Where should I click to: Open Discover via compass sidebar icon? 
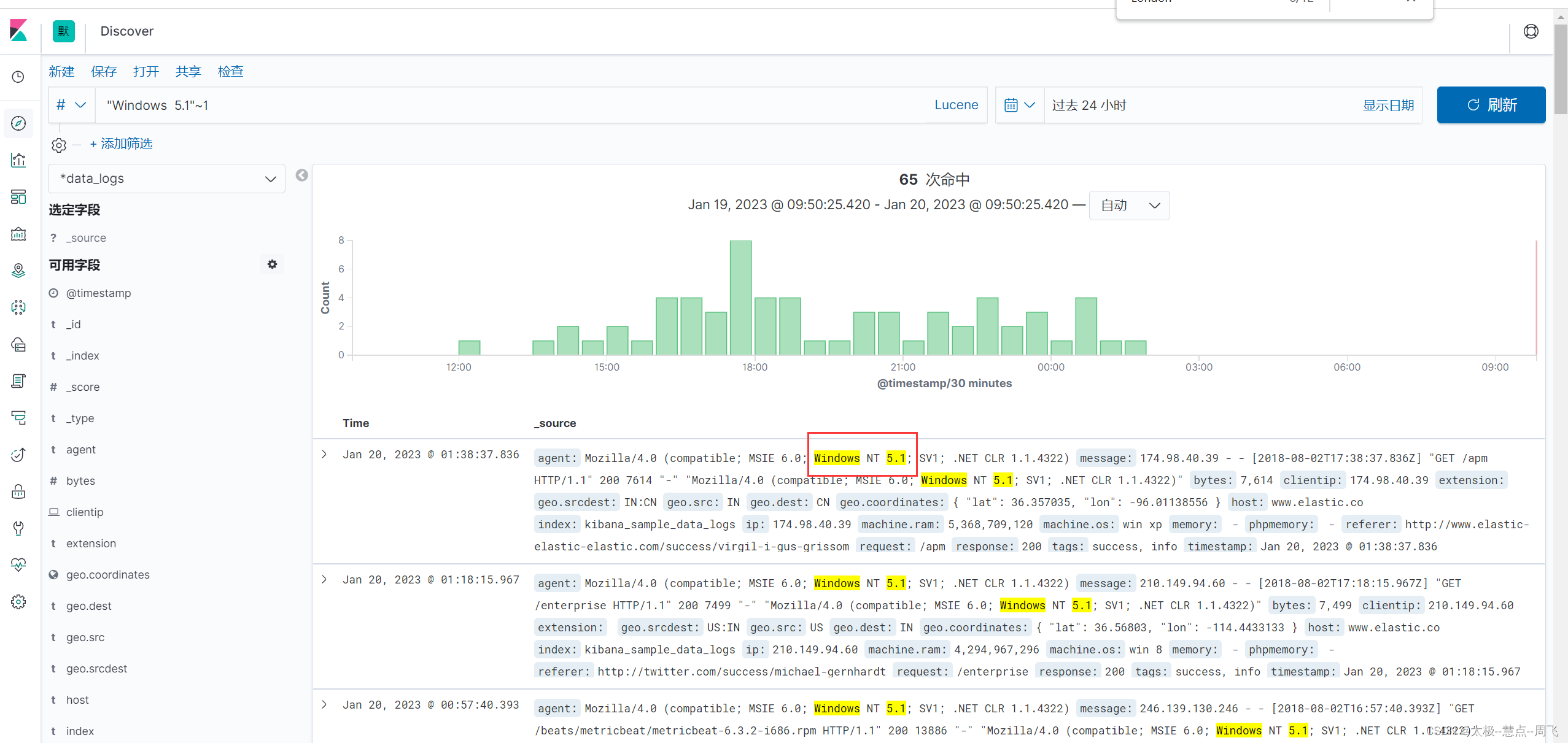coord(18,123)
